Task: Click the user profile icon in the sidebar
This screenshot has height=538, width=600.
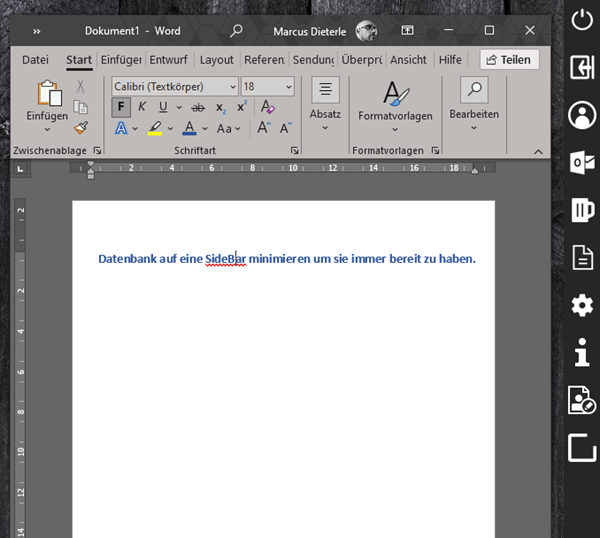Action: (x=581, y=114)
